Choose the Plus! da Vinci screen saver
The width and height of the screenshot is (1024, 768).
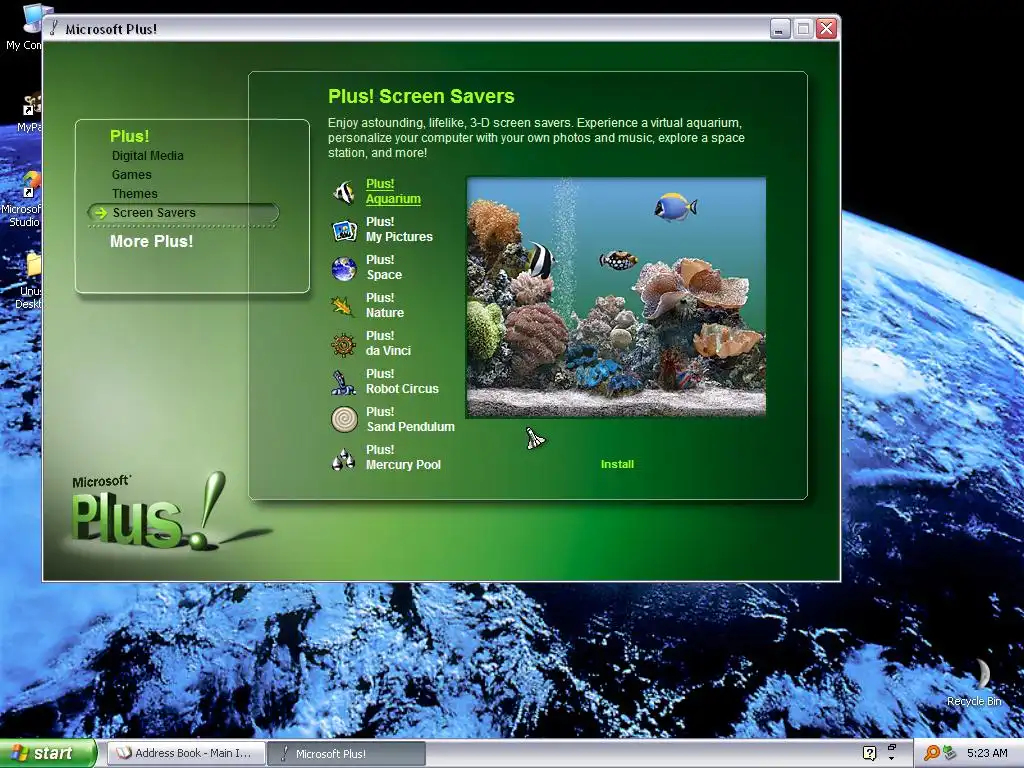(x=389, y=343)
